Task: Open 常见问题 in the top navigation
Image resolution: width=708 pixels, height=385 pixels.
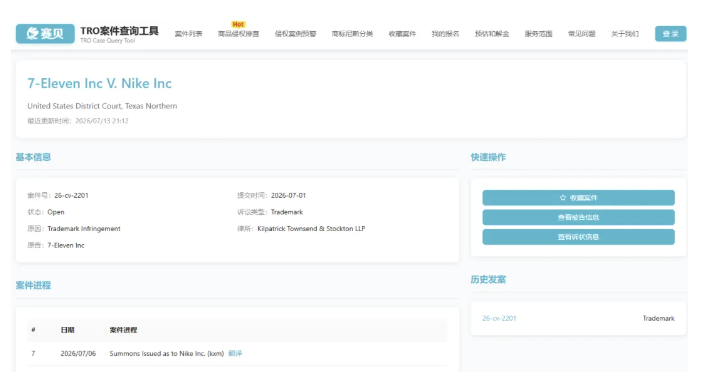Action: pyautogui.click(x=582, y=34)
